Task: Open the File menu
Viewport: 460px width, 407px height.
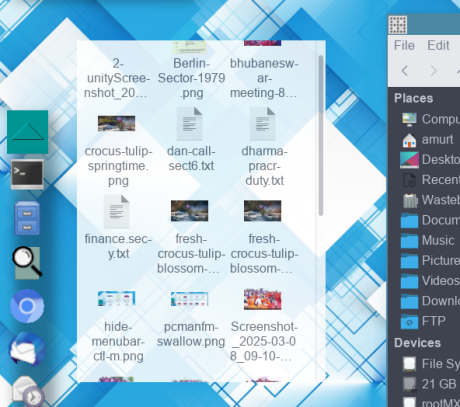Action: (404, 45)
